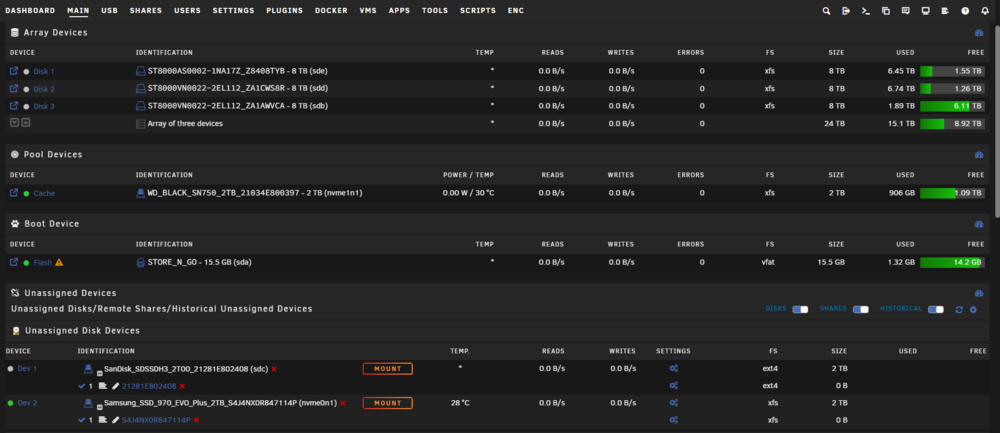Screen dimensions: 1000x433
Task: Open the Disk 1 link
Action: point(44,71)
